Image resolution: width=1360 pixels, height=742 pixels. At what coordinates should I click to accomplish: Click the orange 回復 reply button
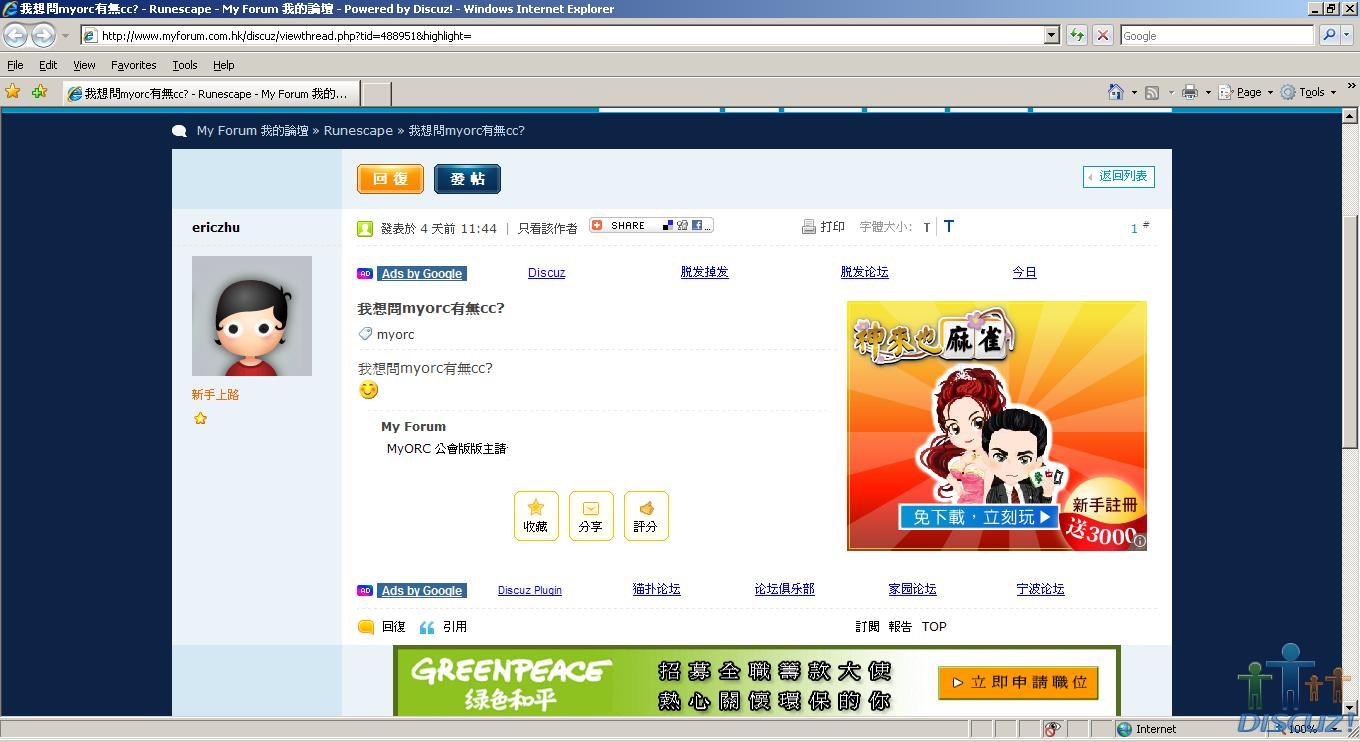390,179
